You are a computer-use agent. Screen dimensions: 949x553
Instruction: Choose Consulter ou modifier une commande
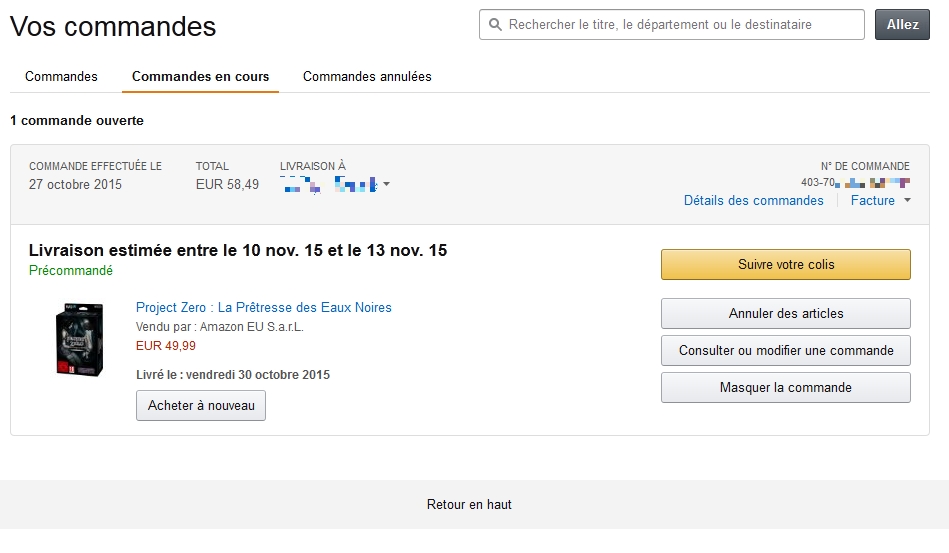coord(786,350)
